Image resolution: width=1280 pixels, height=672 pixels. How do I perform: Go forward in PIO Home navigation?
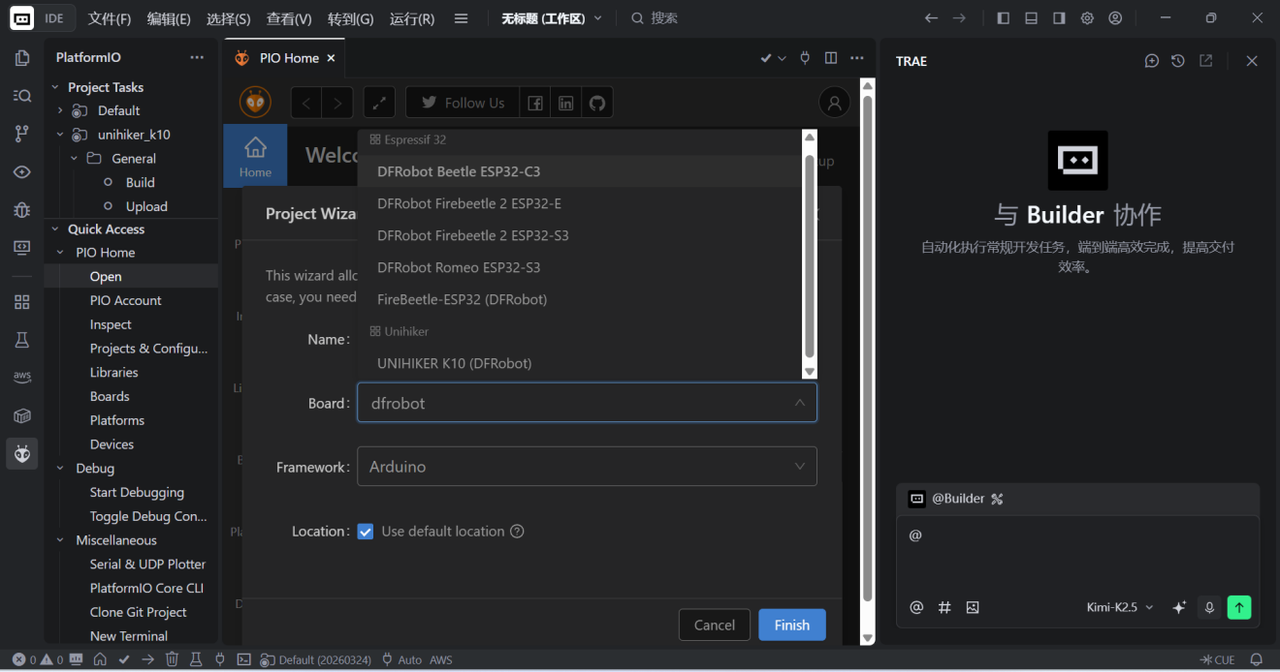coord(338,103)
